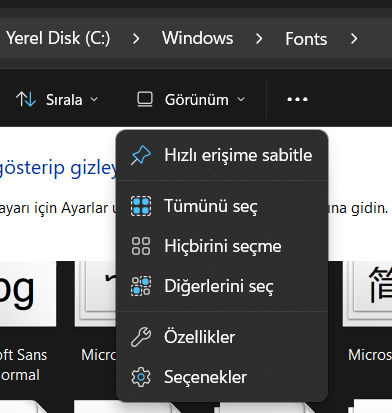Open the Sırala sort dropdown
The width and height of the screenshot is (392, 413).
click(x=57, y=99)
